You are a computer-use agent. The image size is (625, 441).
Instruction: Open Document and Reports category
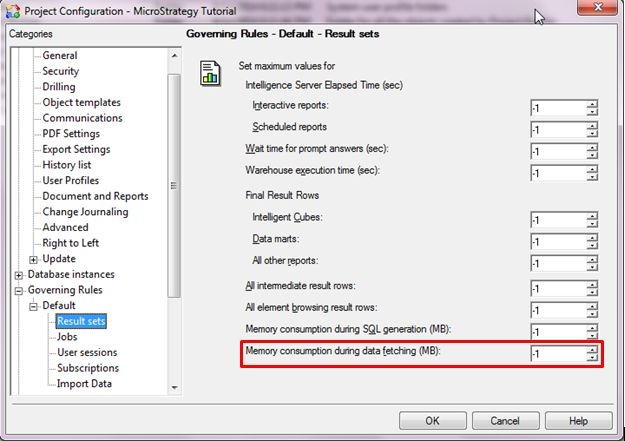point(95,196)
